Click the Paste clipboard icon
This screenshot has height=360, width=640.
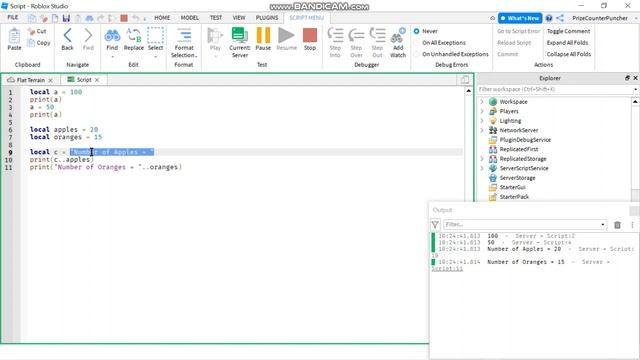click(x=14, y=36)
